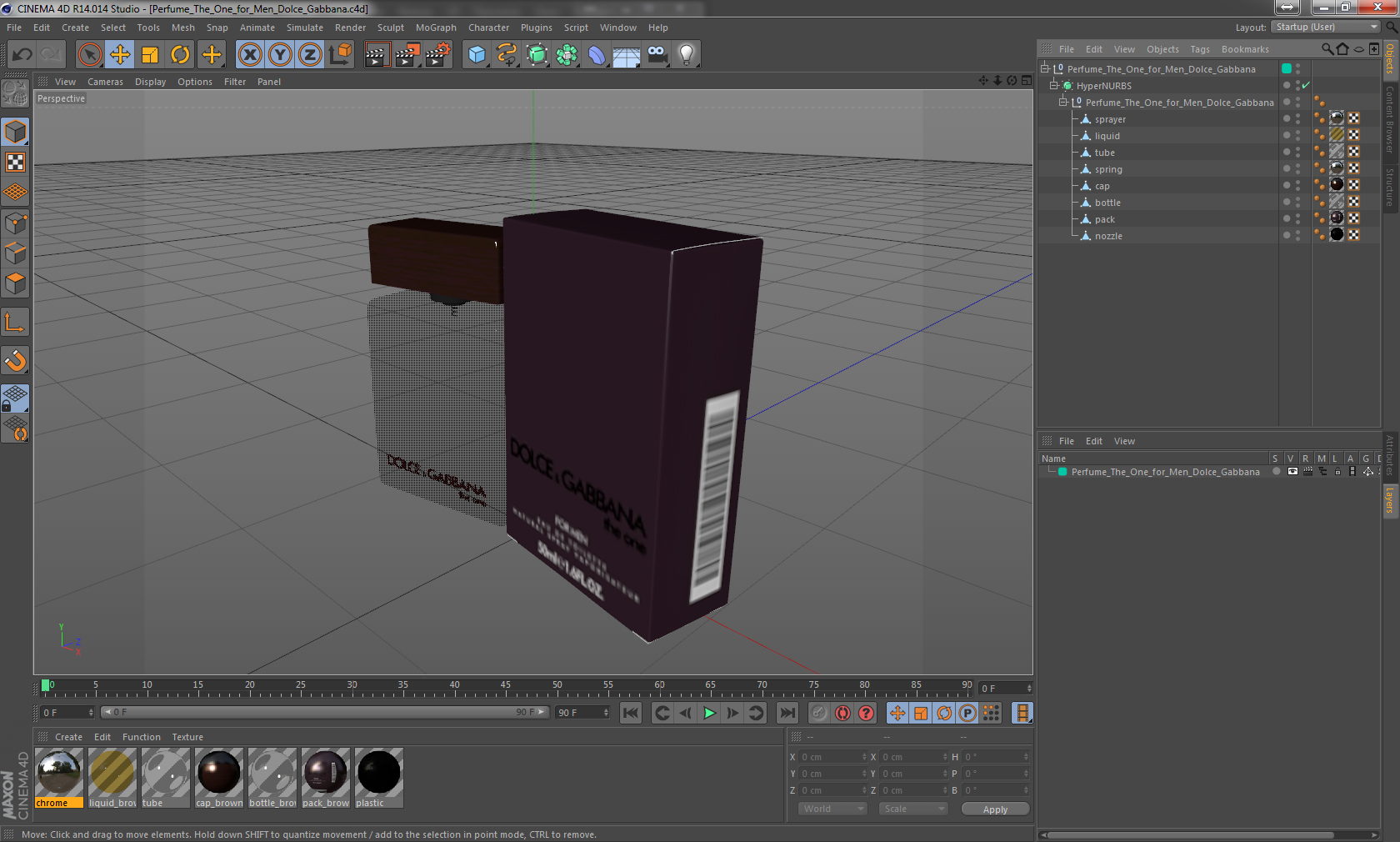Select the spring object in the tree
The width and height of the screenshot is (1400, 842).
1108,169
